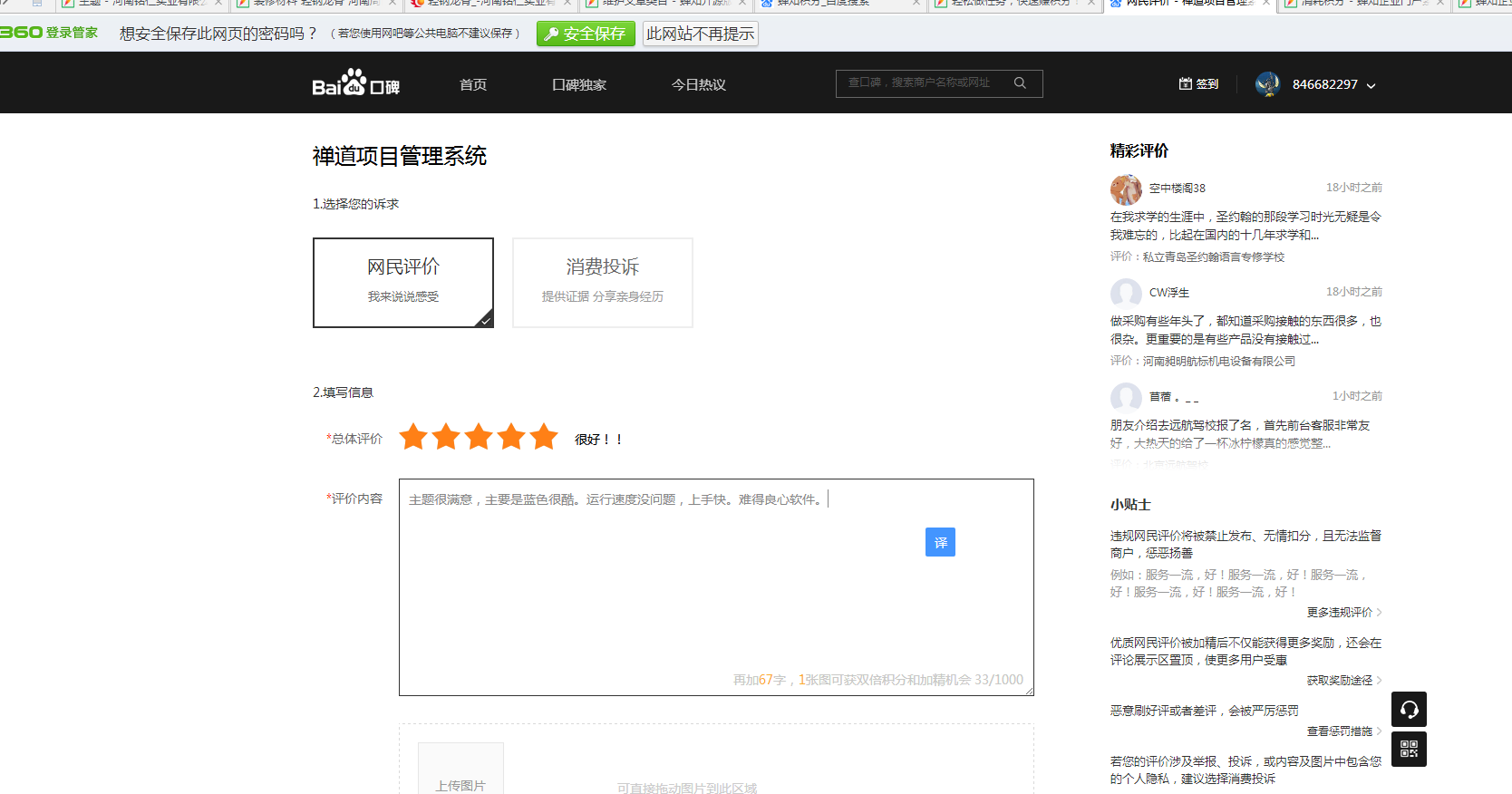Click the search magnifier icon
The height and width of the screenshot is (794, 1512).
pos(1020,82)
